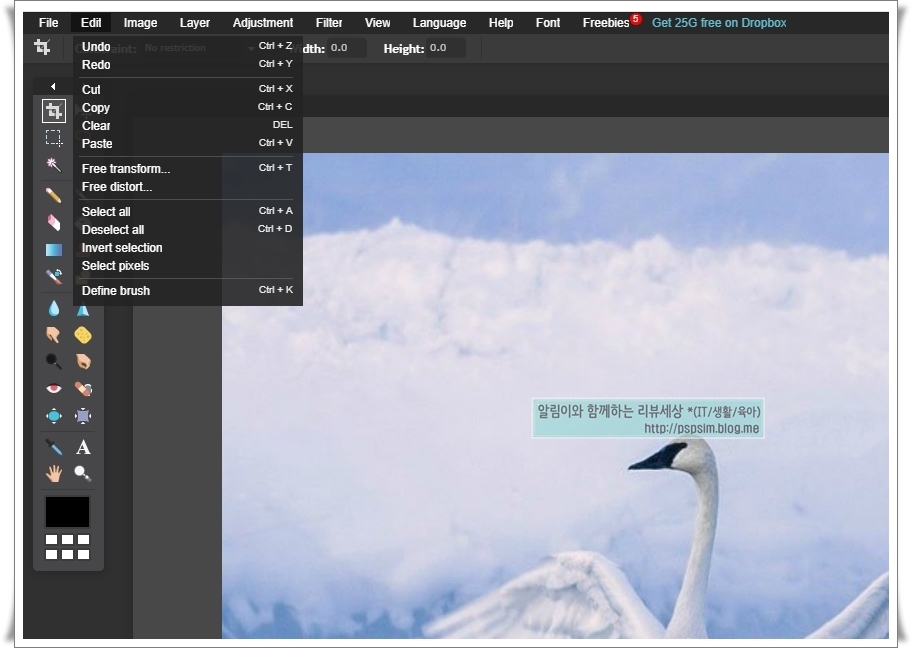Select the Dodge tool
912x648 pixels.
tap(54, 361)
